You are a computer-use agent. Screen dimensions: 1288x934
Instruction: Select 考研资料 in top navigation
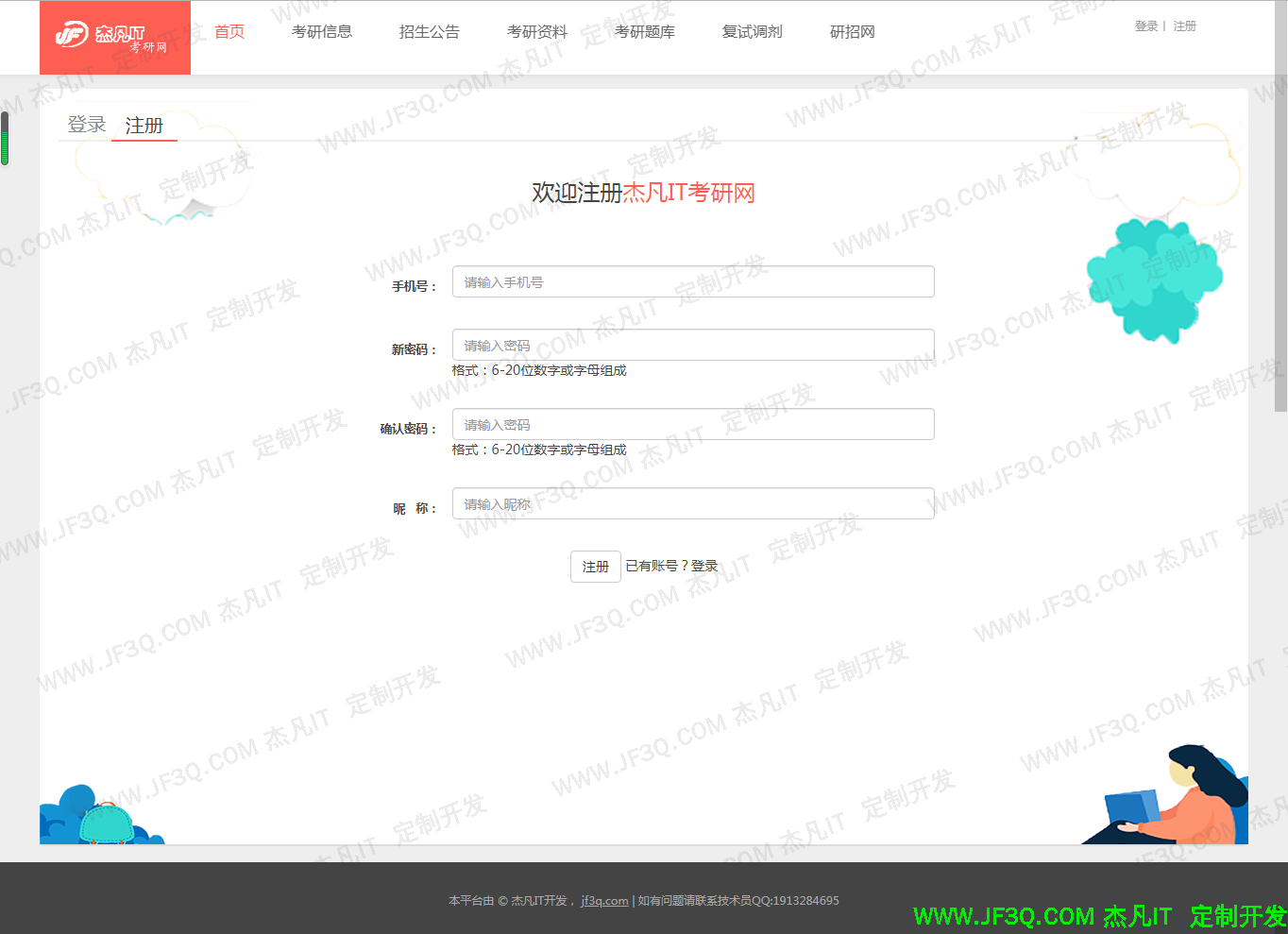[537, 32]
